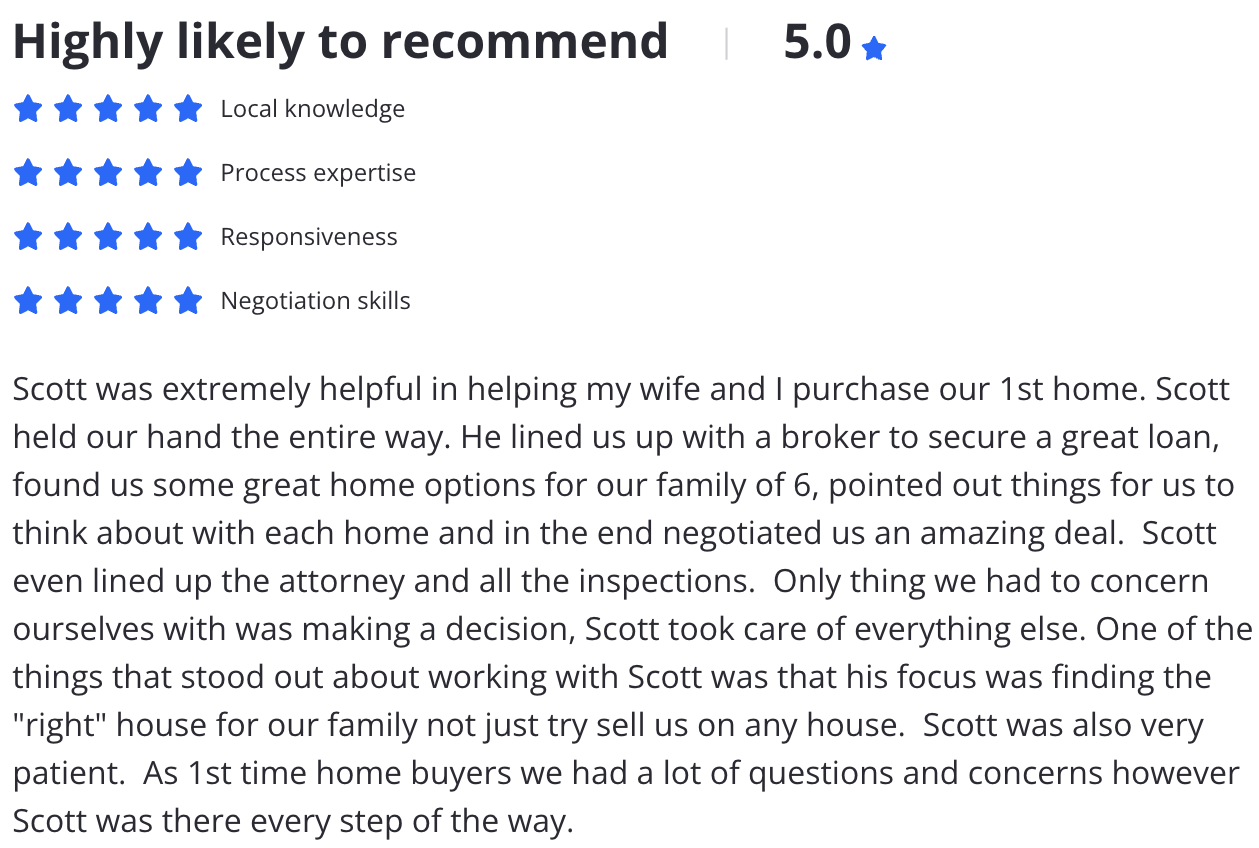Click the "Responsiveness" label
The height and width of the screenshot is (848, 1259).
(x=309, y=237)
